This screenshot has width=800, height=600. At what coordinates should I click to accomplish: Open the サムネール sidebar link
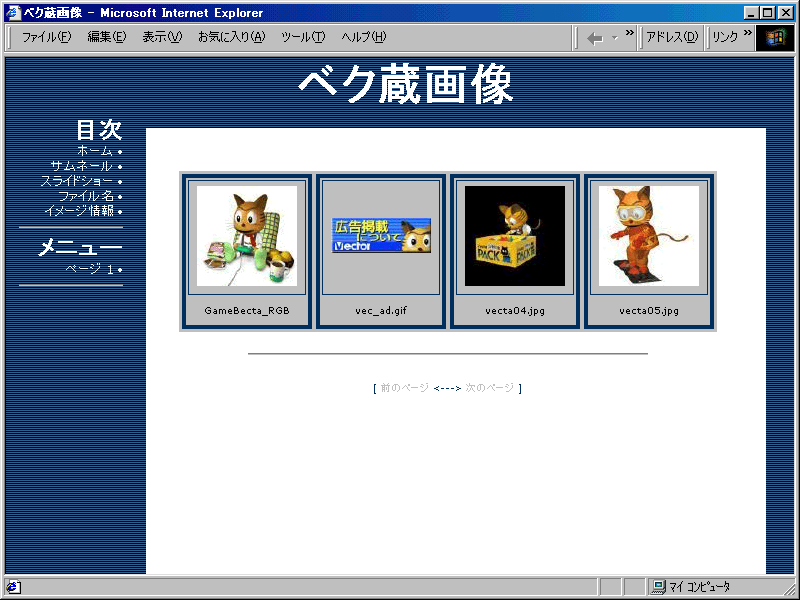click(x=81, y=166)
